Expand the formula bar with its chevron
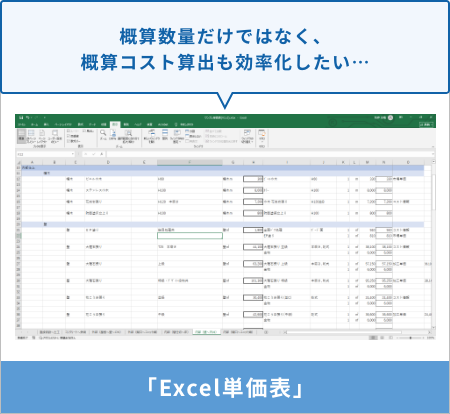The image size is (450, 414). pyautogui.click(x=433, y=154)
